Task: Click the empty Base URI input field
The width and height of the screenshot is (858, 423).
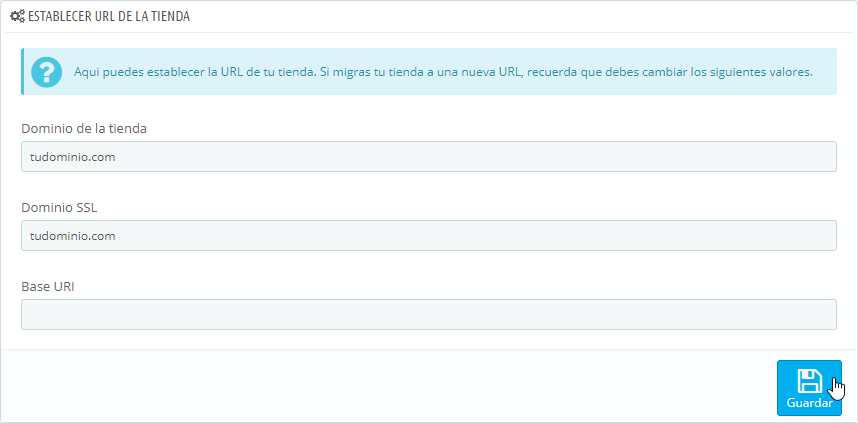Action: pyautogui.click(x=428, y=314)
